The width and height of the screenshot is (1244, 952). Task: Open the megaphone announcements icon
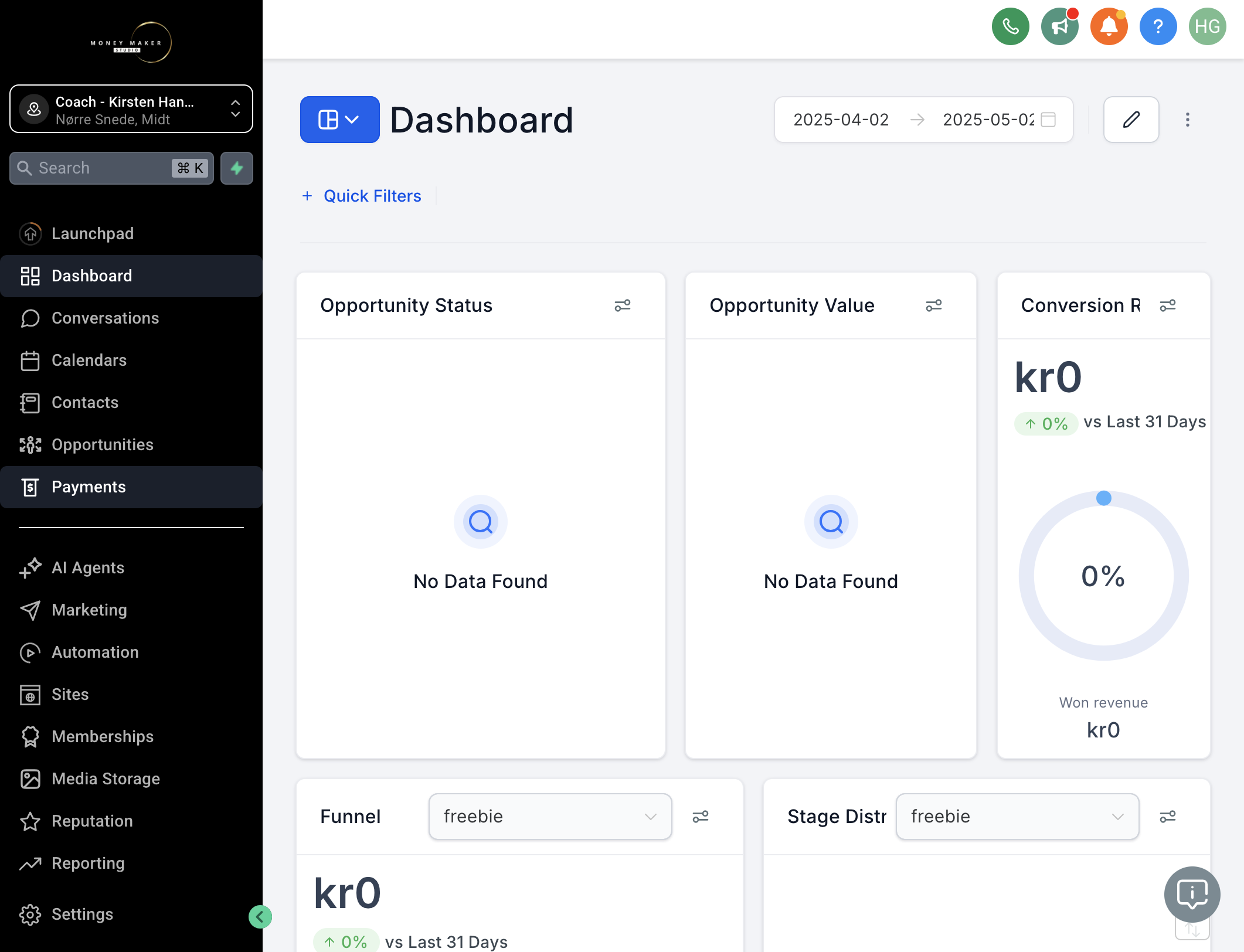click(1059, 26)
